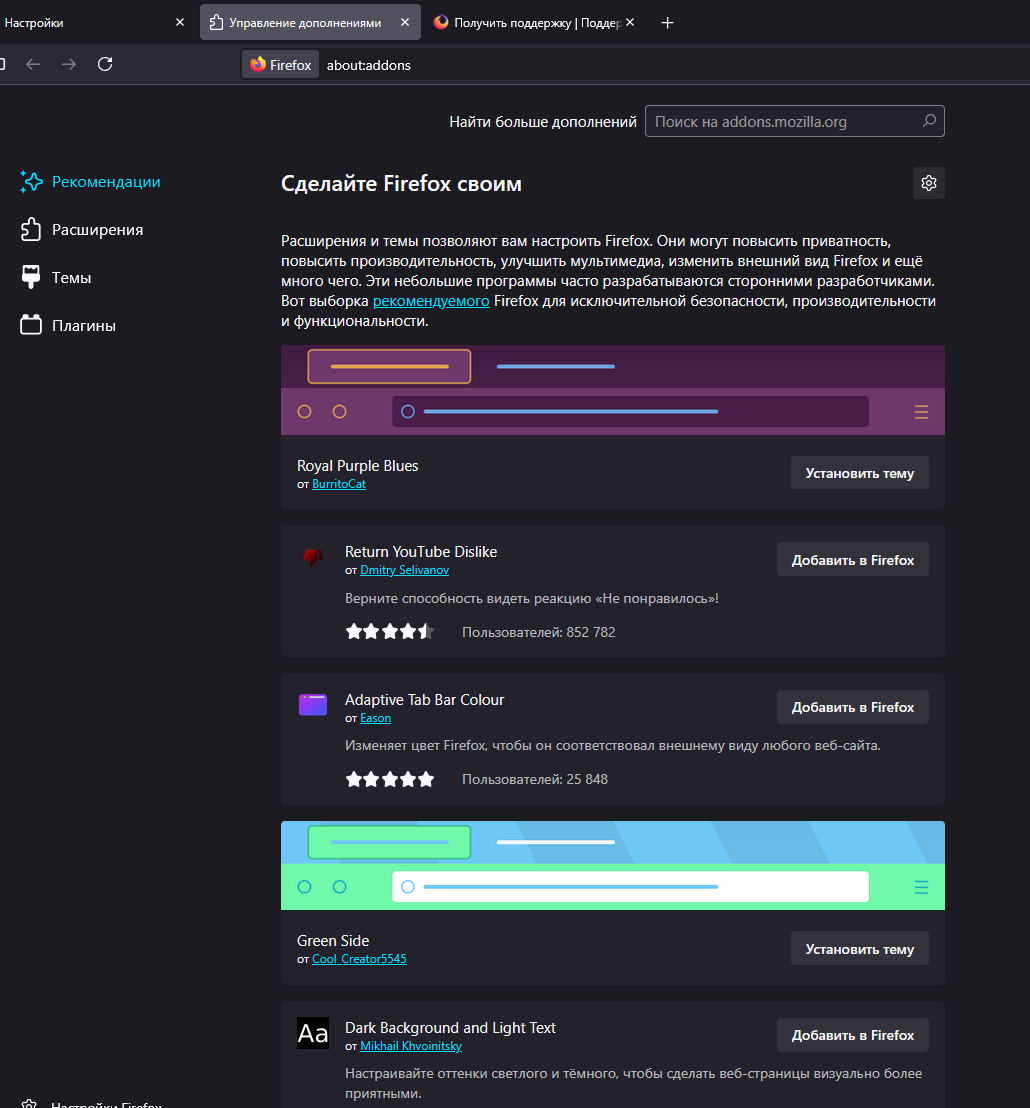Click the 'Return YouTube Dislike' title
The height and width of the screenshot is (1108, 1030).
point(421,552)
